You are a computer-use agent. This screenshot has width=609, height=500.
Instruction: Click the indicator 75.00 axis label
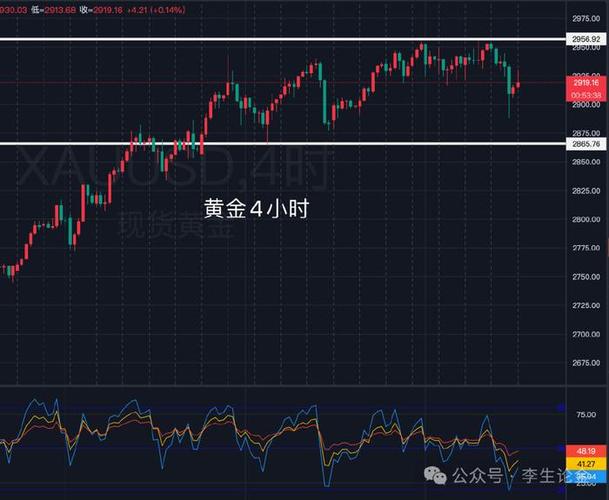tap(586, 415)
